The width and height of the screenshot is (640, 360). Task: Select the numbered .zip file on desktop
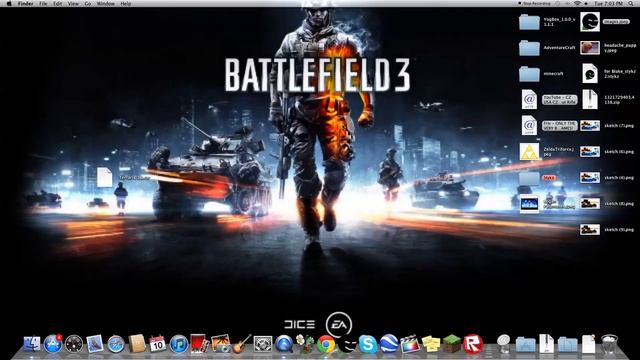(x=590, y=100)
